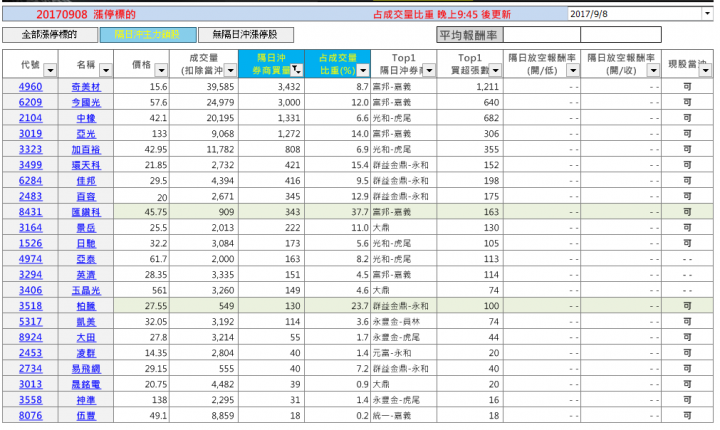
Task: Open the 成交量 column filter dropdown
Action: click(231, 70)
